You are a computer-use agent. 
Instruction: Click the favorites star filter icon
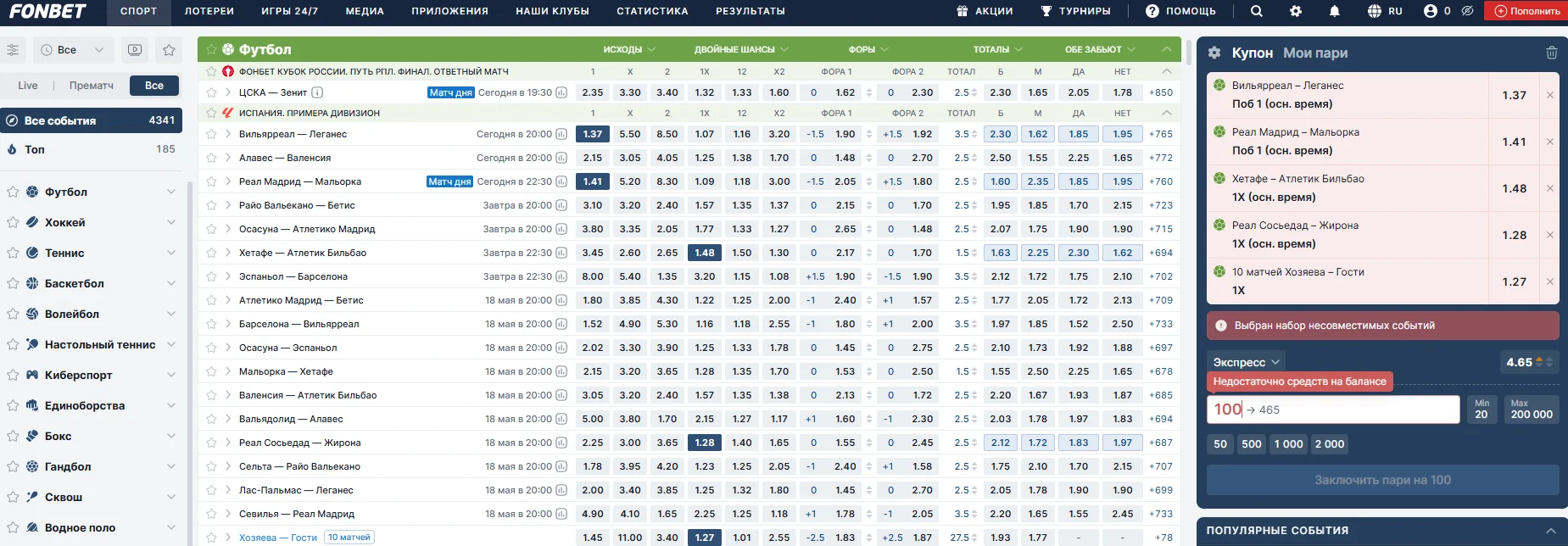(x=169, y=50)
